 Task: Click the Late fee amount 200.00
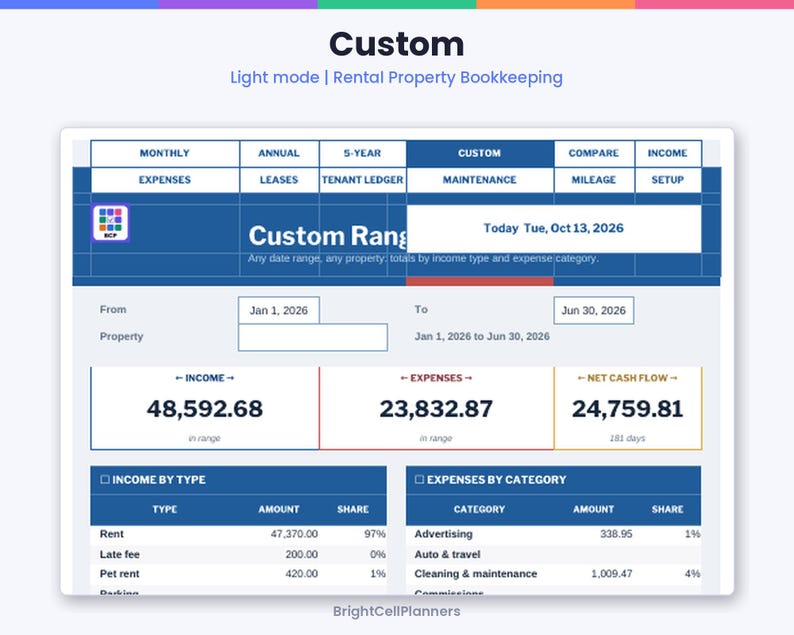[x=301, y=554]
